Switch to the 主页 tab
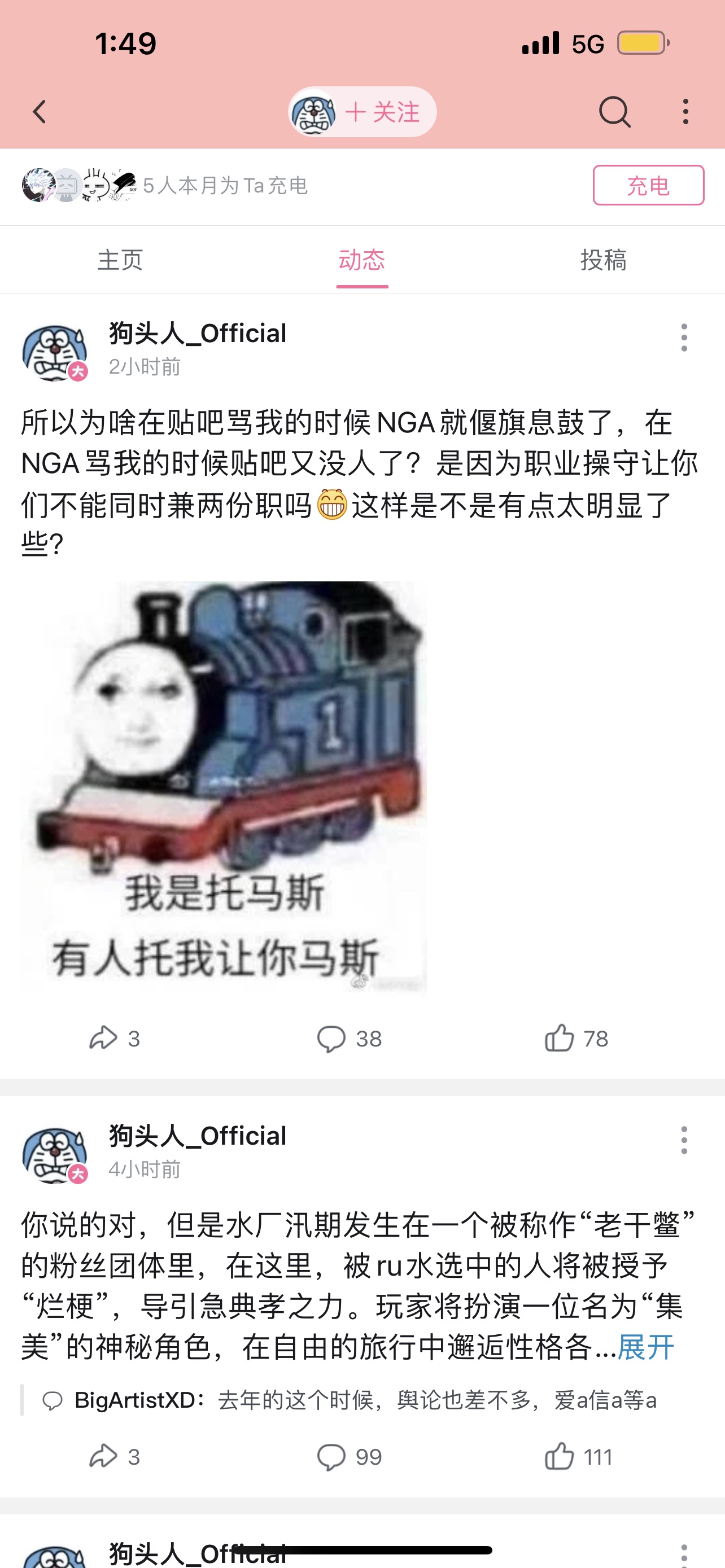The image size is (725, 1568). click(x=120, y=260)
